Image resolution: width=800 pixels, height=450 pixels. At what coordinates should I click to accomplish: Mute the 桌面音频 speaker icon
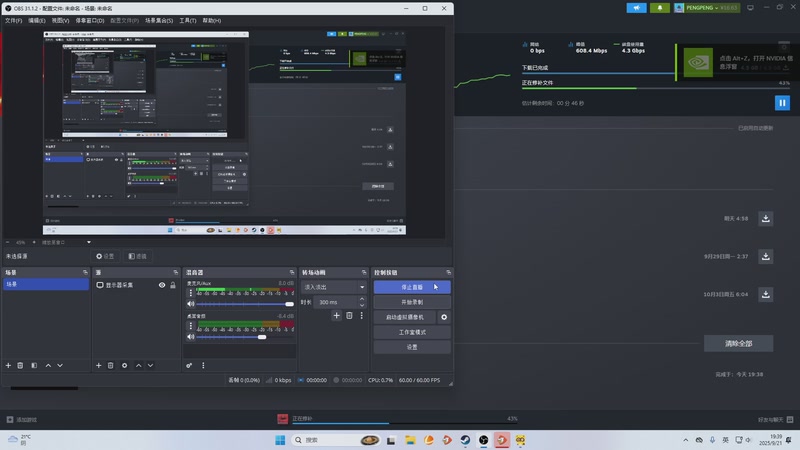click(x=191, y=337)
